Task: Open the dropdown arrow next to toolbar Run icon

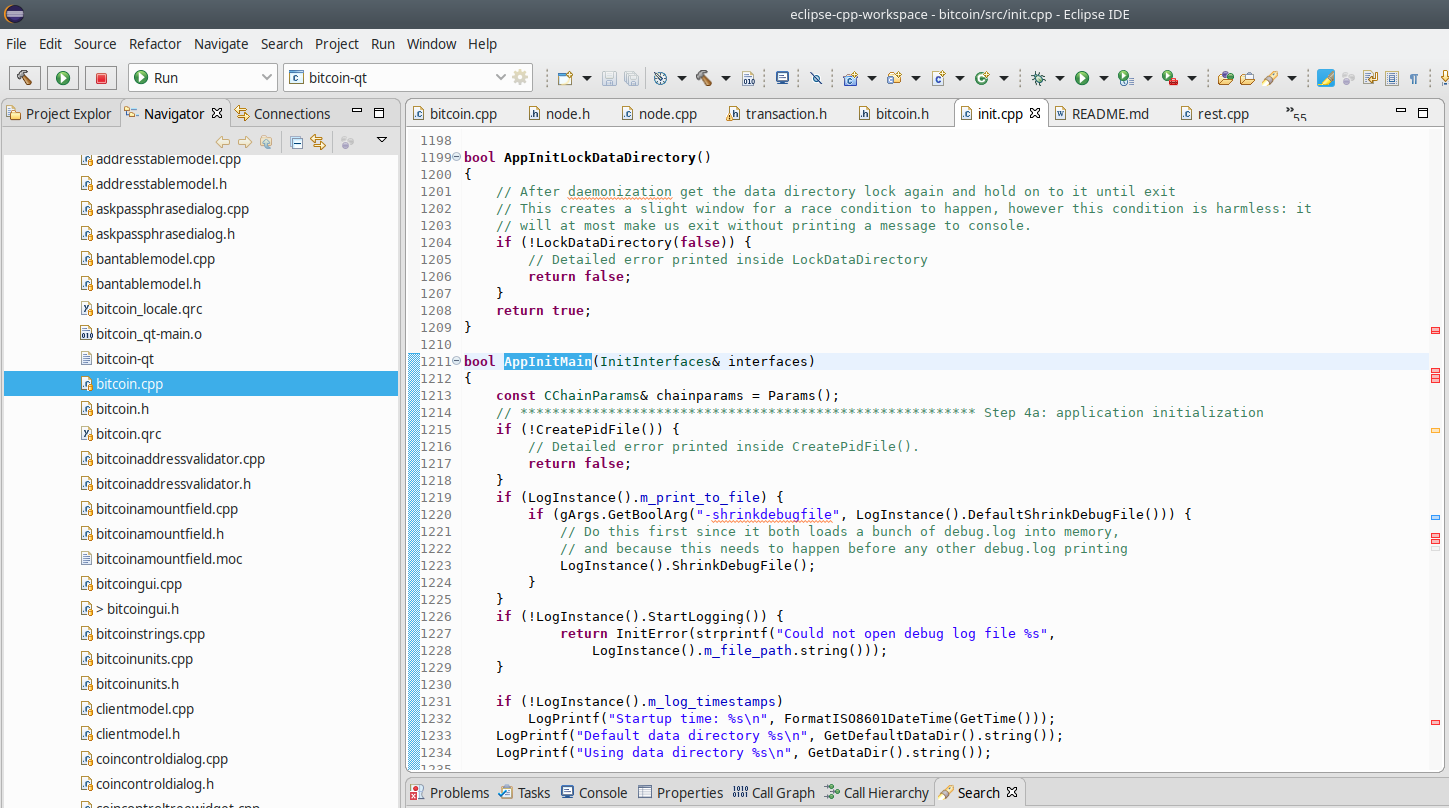Action: [x=1104, y=78]
